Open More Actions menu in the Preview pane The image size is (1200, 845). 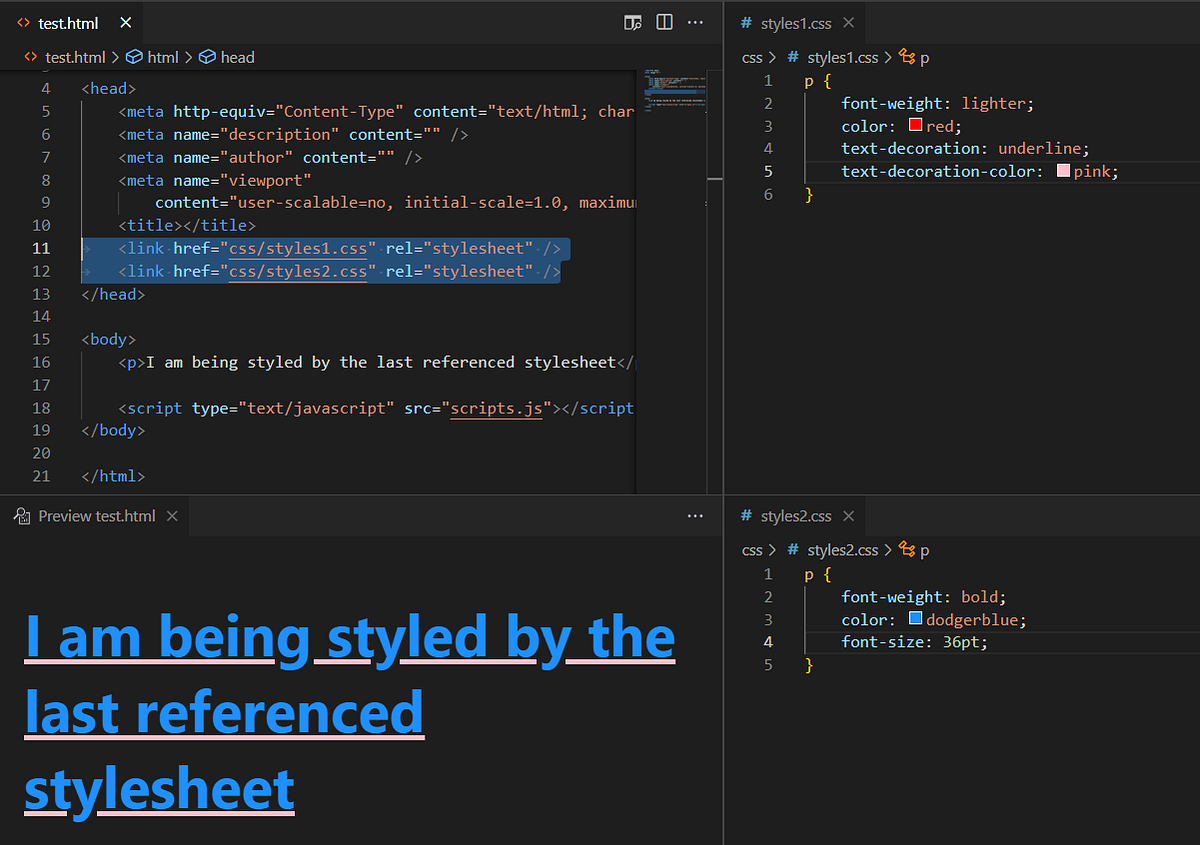[695, 515]
